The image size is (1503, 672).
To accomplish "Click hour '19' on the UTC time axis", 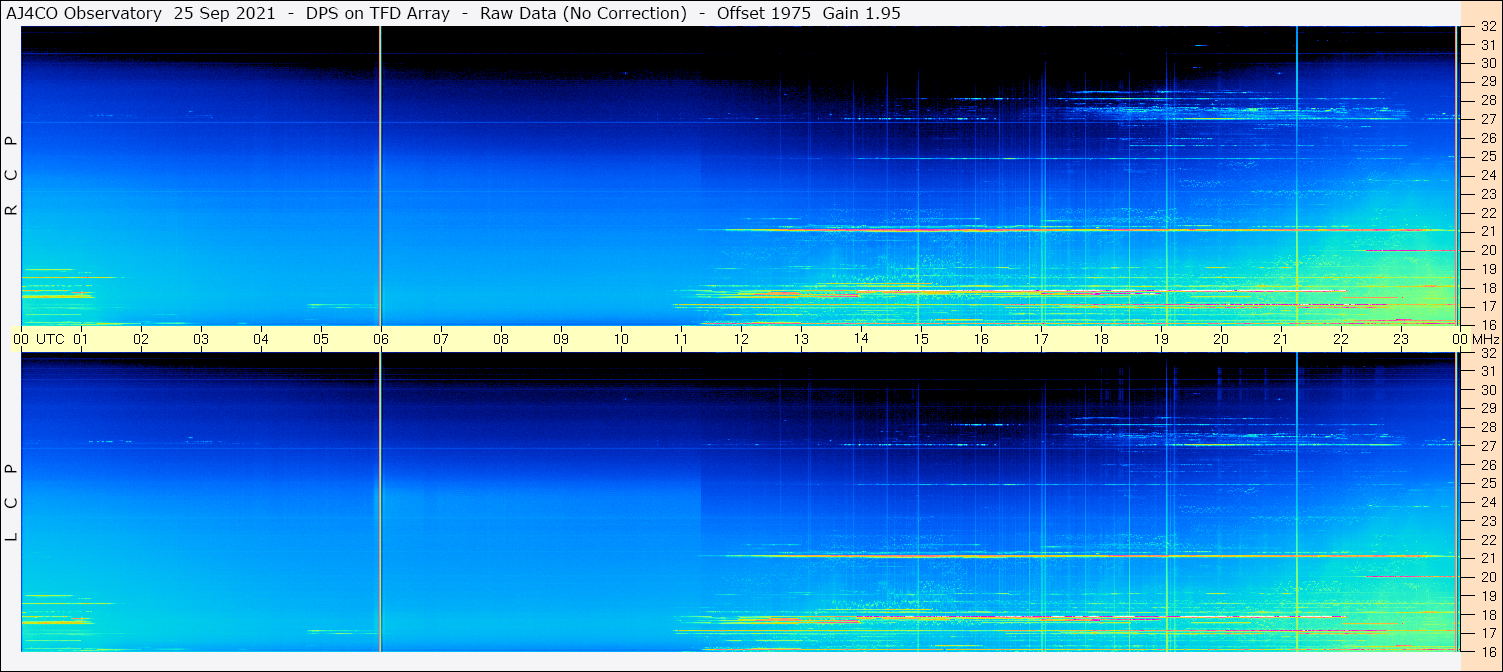I will click(1161, 339).
